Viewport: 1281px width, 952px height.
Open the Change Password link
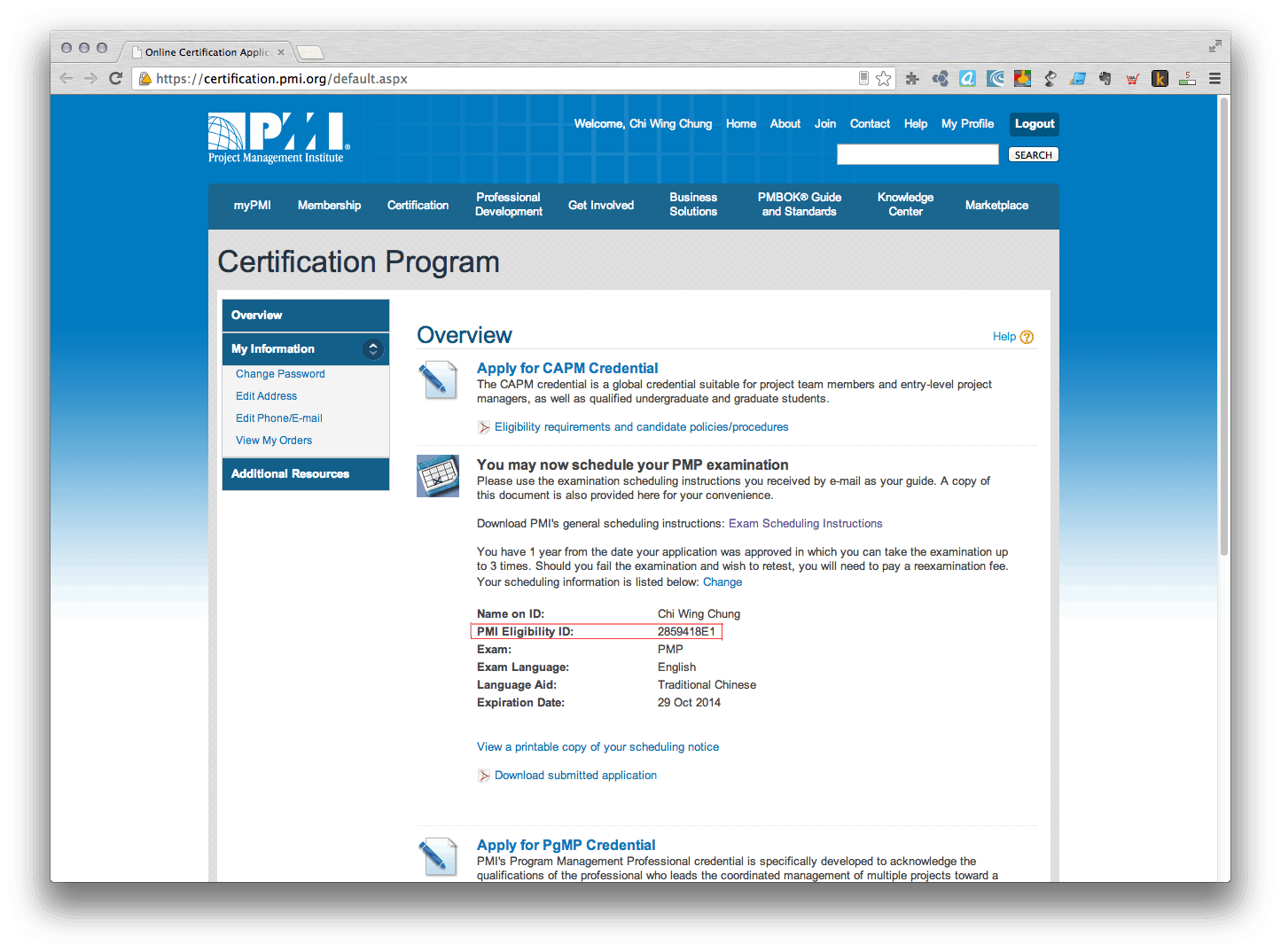[280, 374]
